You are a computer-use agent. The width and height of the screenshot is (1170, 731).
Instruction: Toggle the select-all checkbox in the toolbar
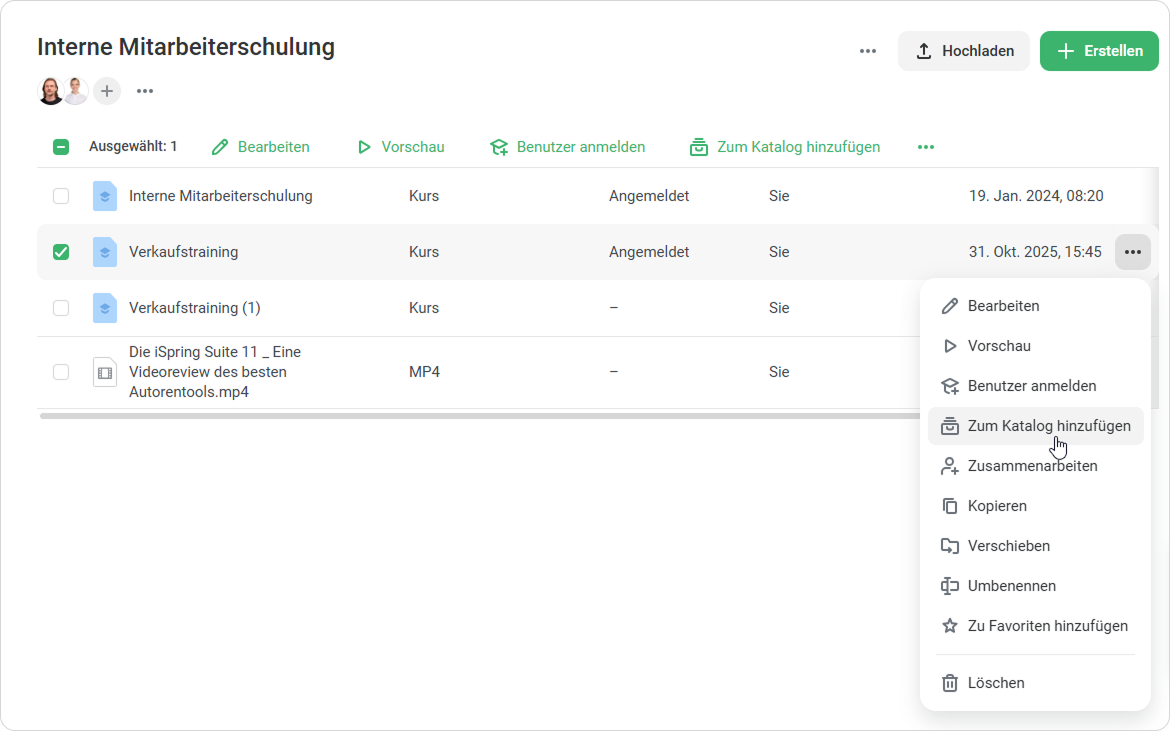pyautogui.click(x=61, y=147)
